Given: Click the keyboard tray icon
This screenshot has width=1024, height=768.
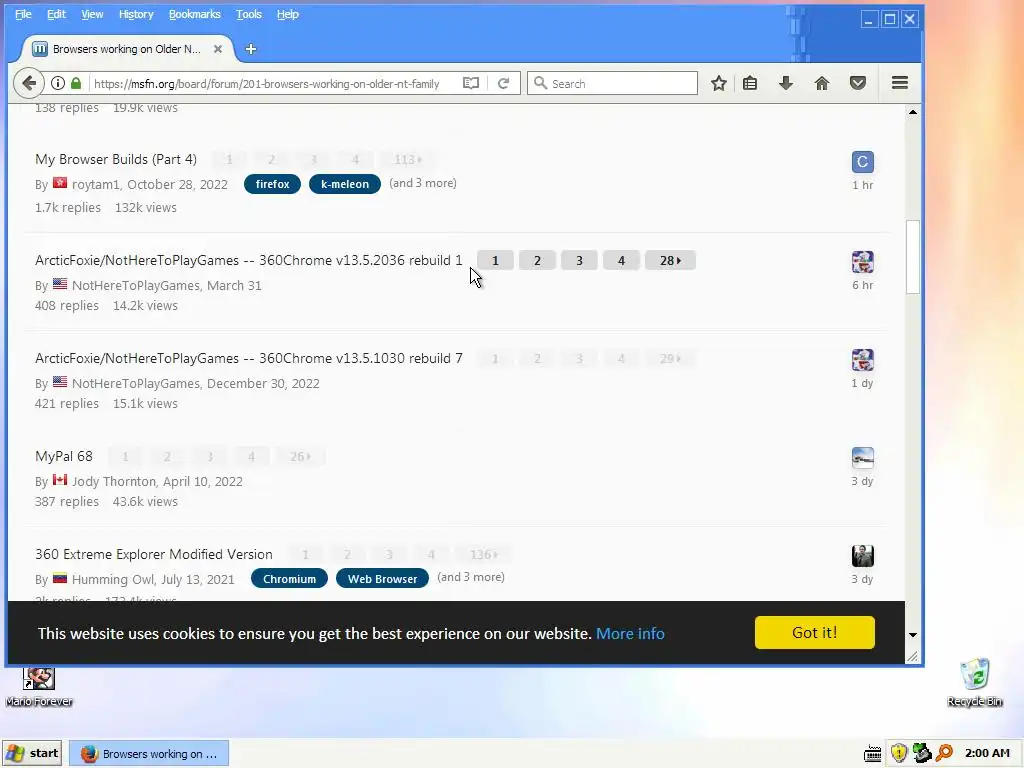Looking at the screenshot, I should point(872,754).
